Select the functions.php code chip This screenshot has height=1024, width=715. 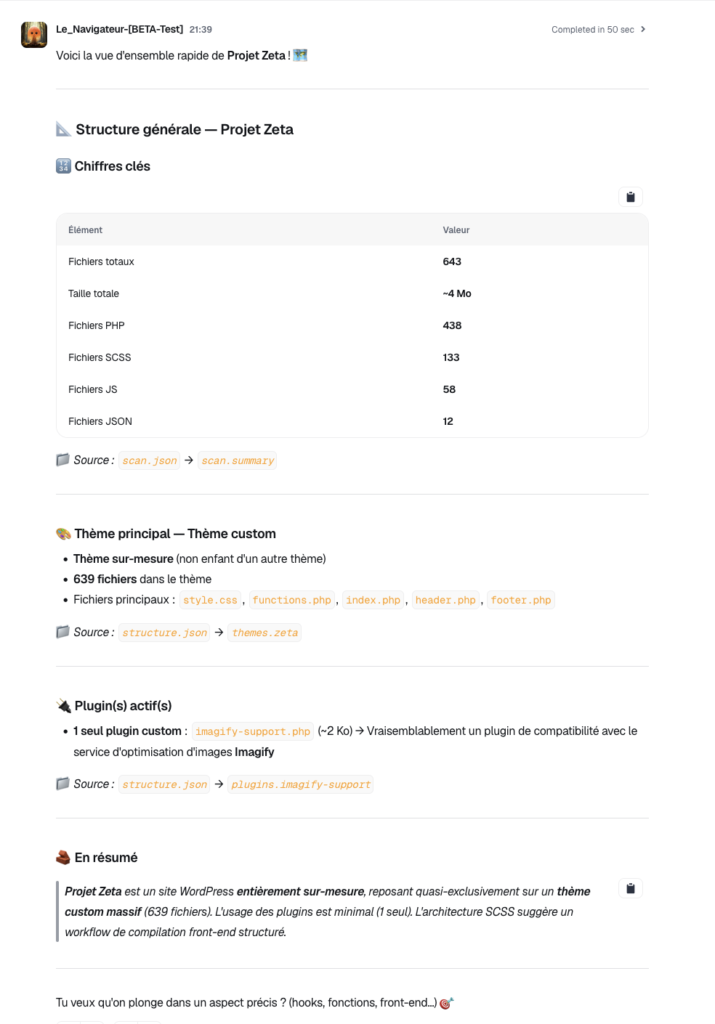coord(292,601)
